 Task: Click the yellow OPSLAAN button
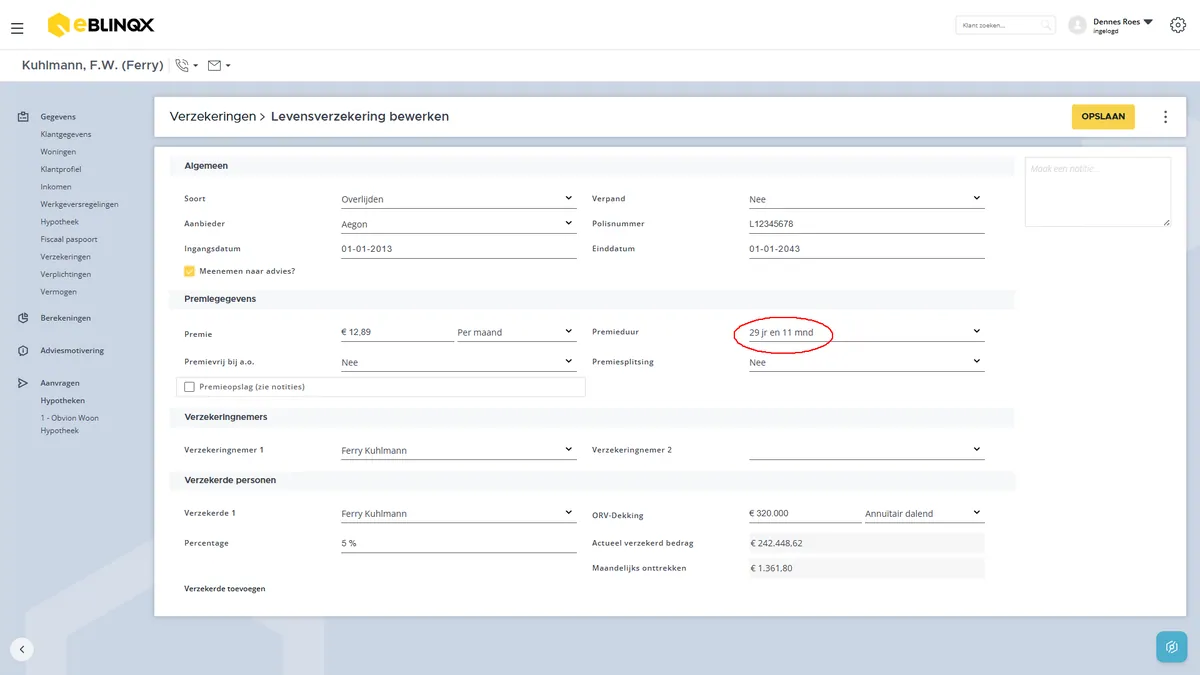click(1103, 116)
